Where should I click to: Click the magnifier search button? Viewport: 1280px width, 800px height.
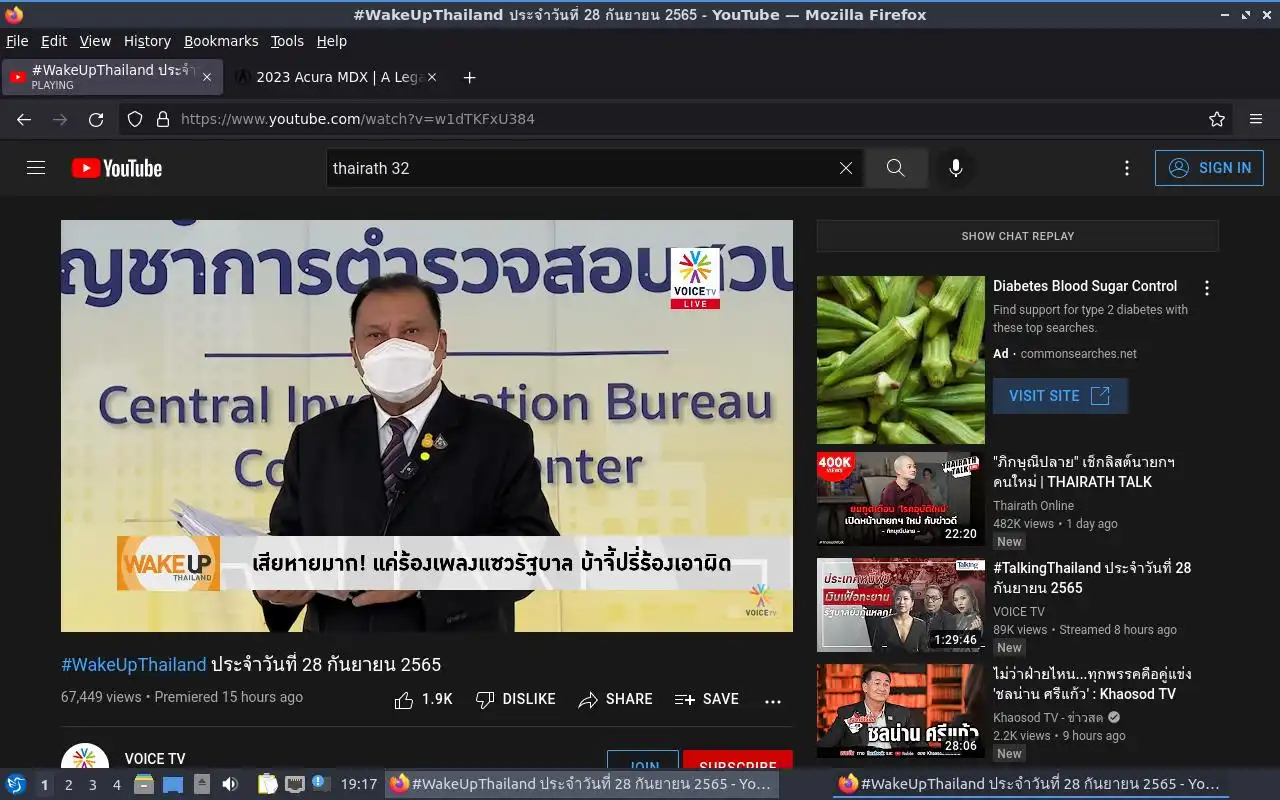[896, 168]
